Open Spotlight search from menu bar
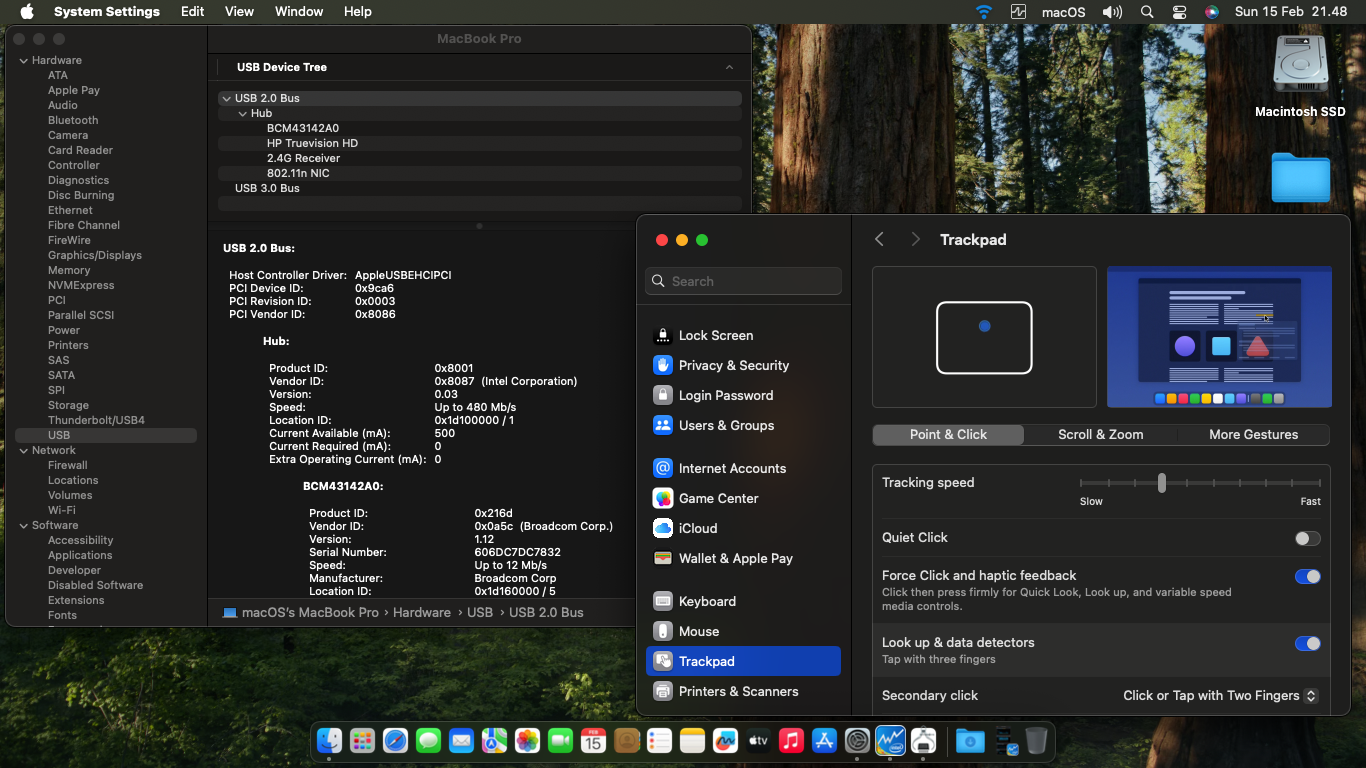1366x768 pixels. pyautogui.click(x=1147, y=12)
